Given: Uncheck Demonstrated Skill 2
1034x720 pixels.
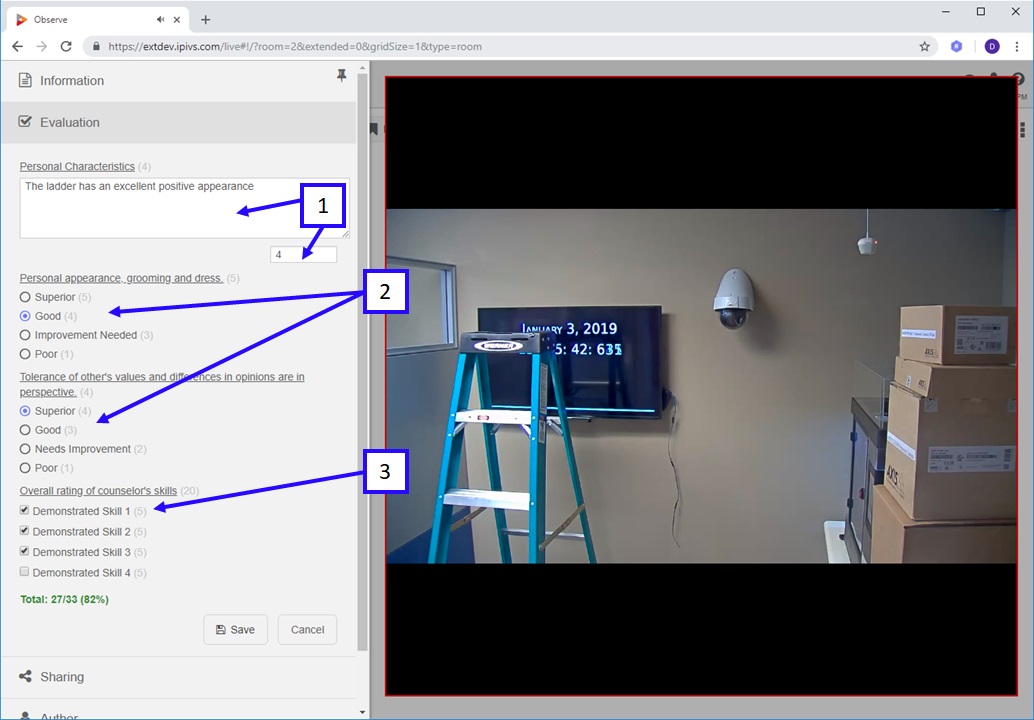Looking at the screenshot, I should point(24,530).
